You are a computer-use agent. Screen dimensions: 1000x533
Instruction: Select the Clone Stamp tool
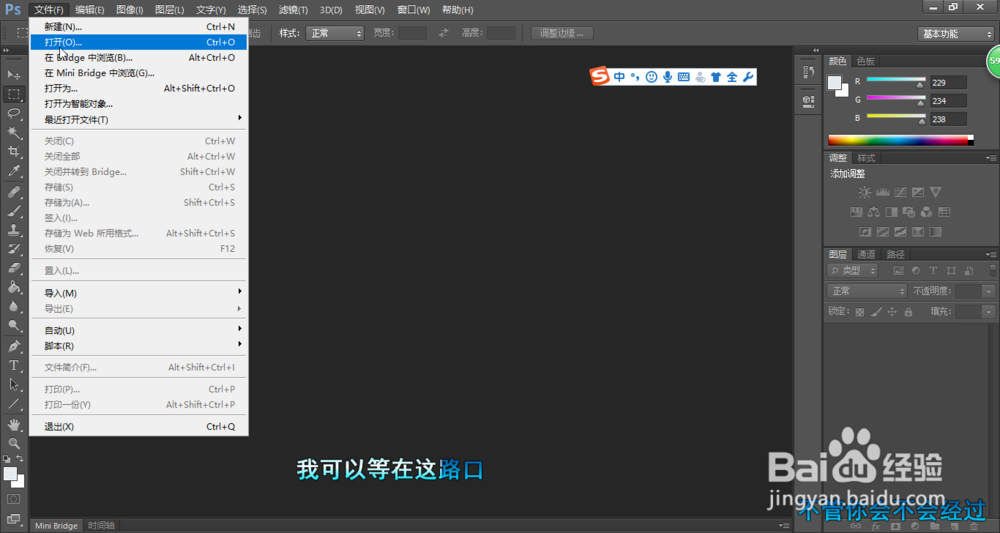[13, 230]
